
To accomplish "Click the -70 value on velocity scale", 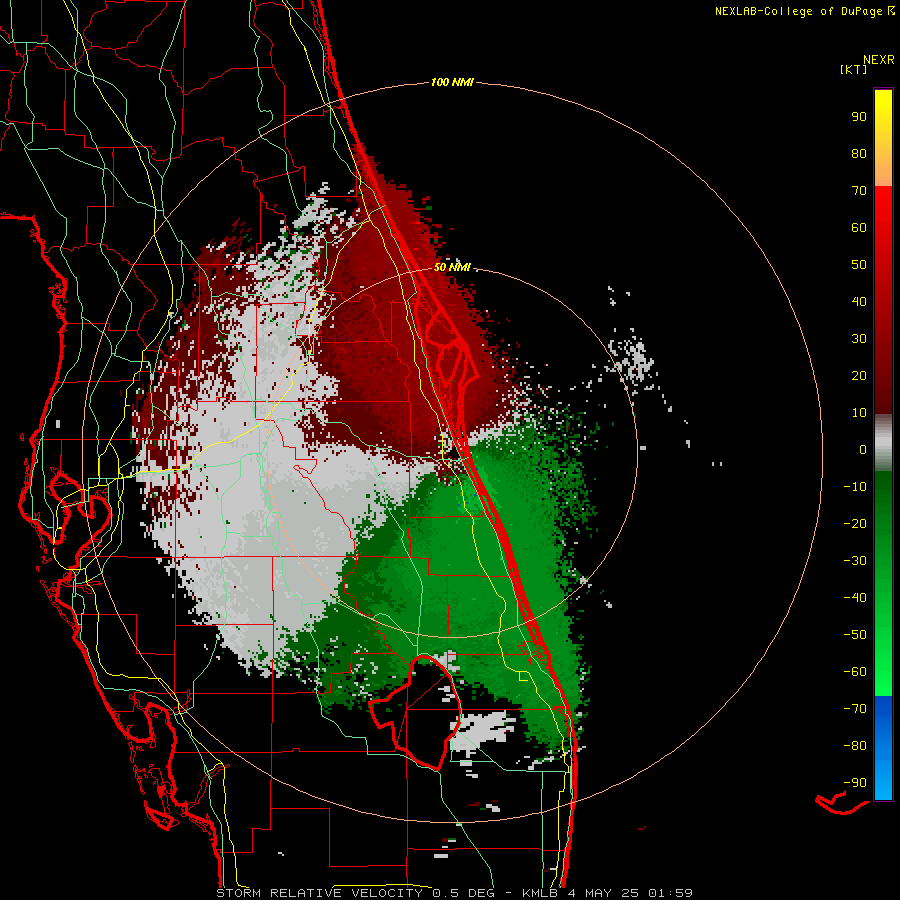I will [855, 709].
